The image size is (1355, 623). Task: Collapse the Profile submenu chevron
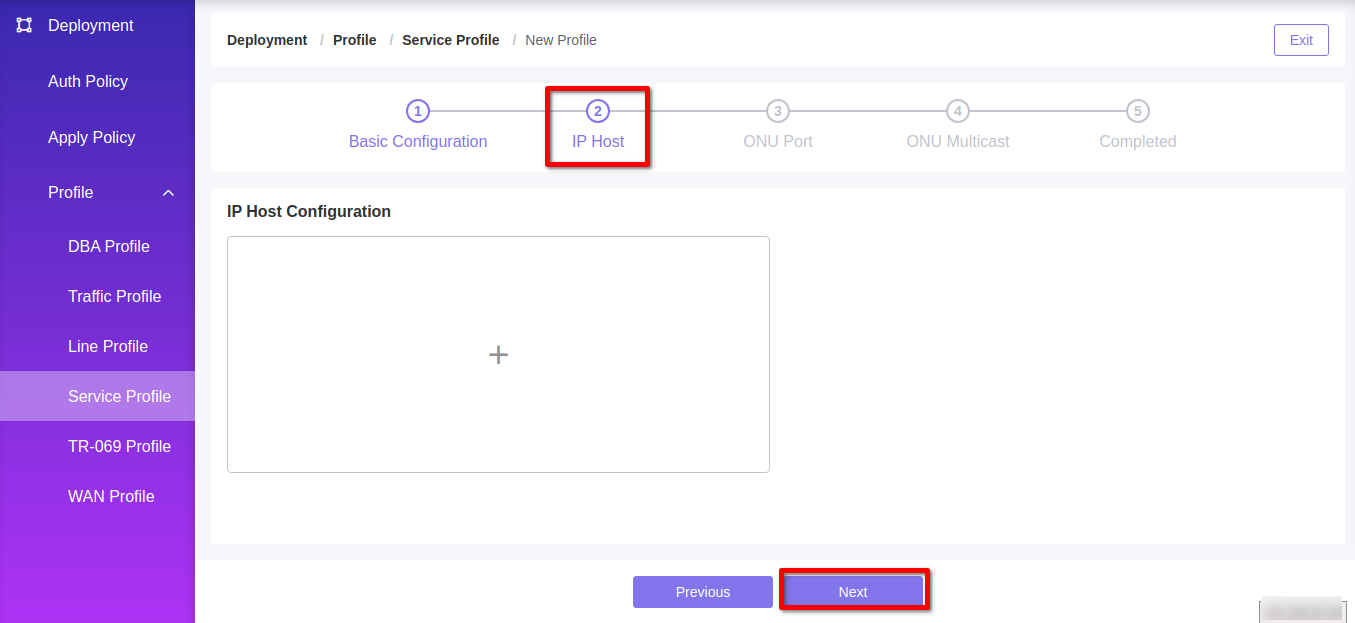tap(168, 193)
